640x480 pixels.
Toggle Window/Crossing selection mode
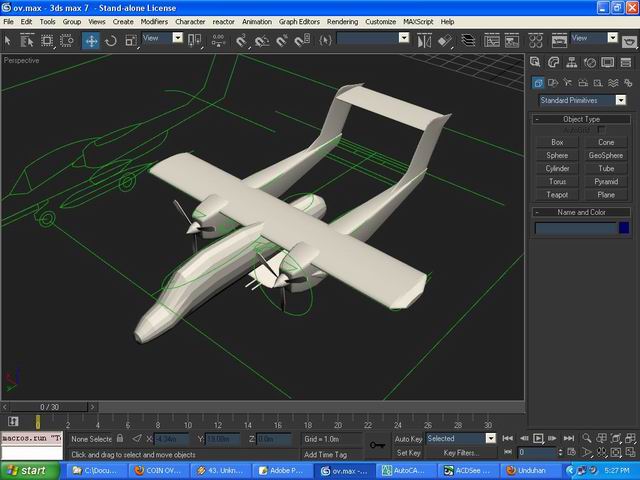pyautogui.click(x=67, y=40)
